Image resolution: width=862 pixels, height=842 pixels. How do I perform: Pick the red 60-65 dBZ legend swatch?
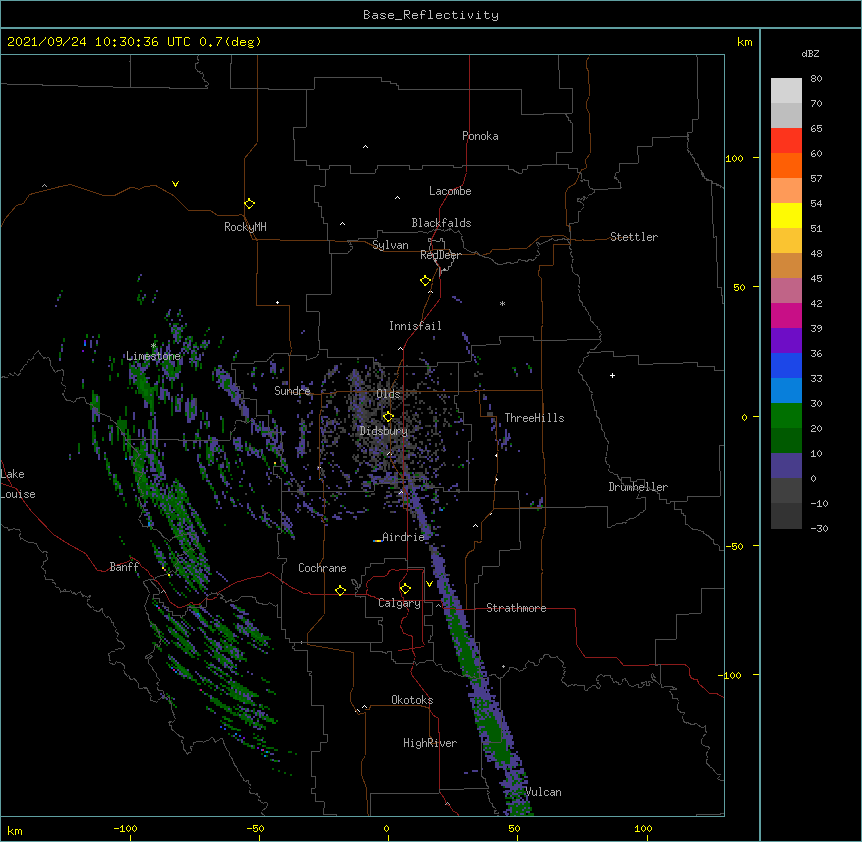point(786,140)
